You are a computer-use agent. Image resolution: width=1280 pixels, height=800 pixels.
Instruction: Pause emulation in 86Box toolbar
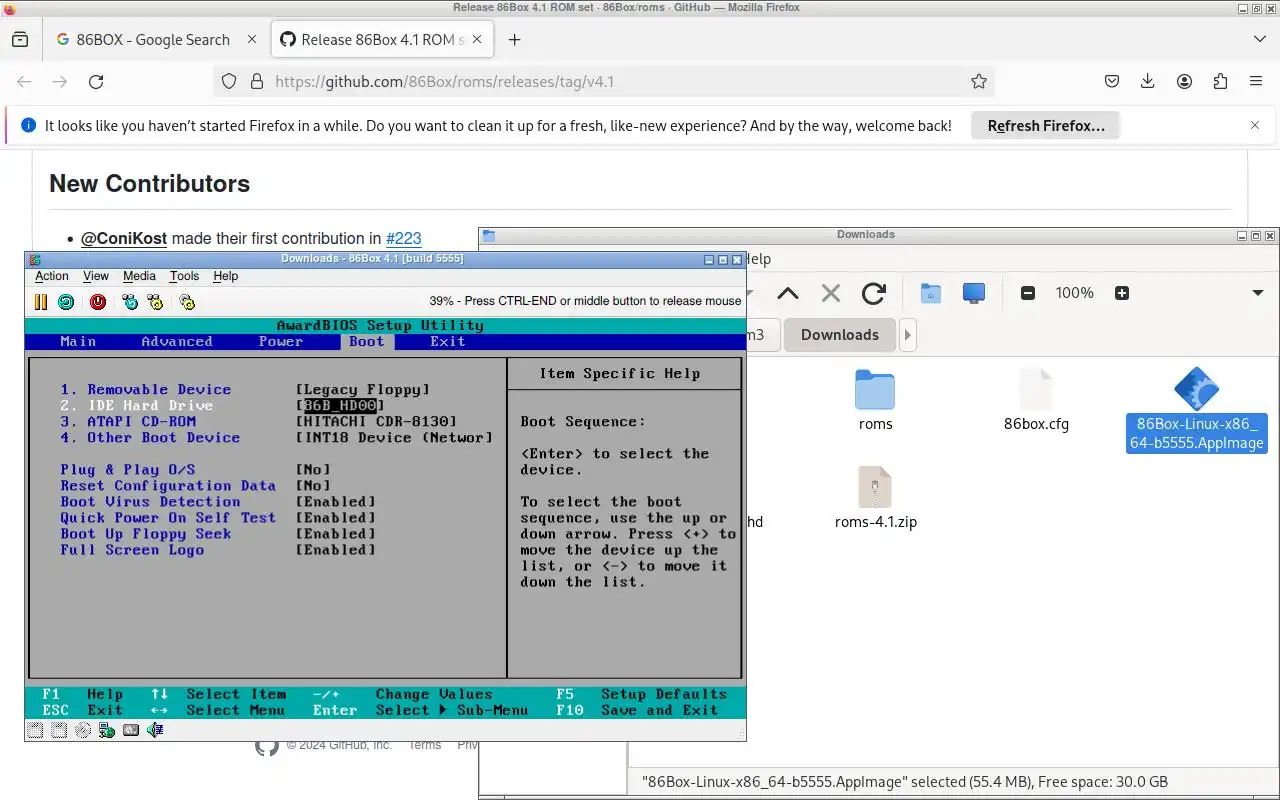click(x=41, y=301)
